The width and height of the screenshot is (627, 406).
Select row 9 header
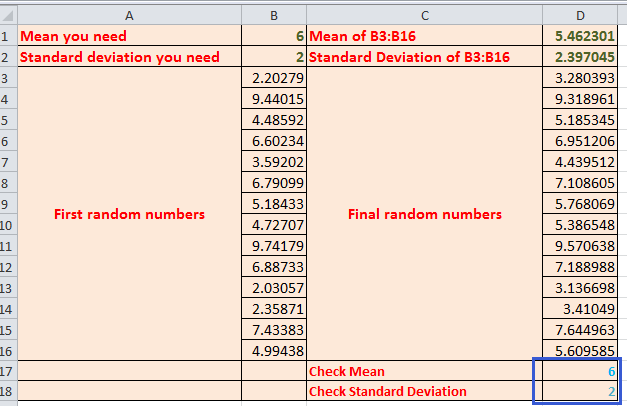tap(8, 204)
